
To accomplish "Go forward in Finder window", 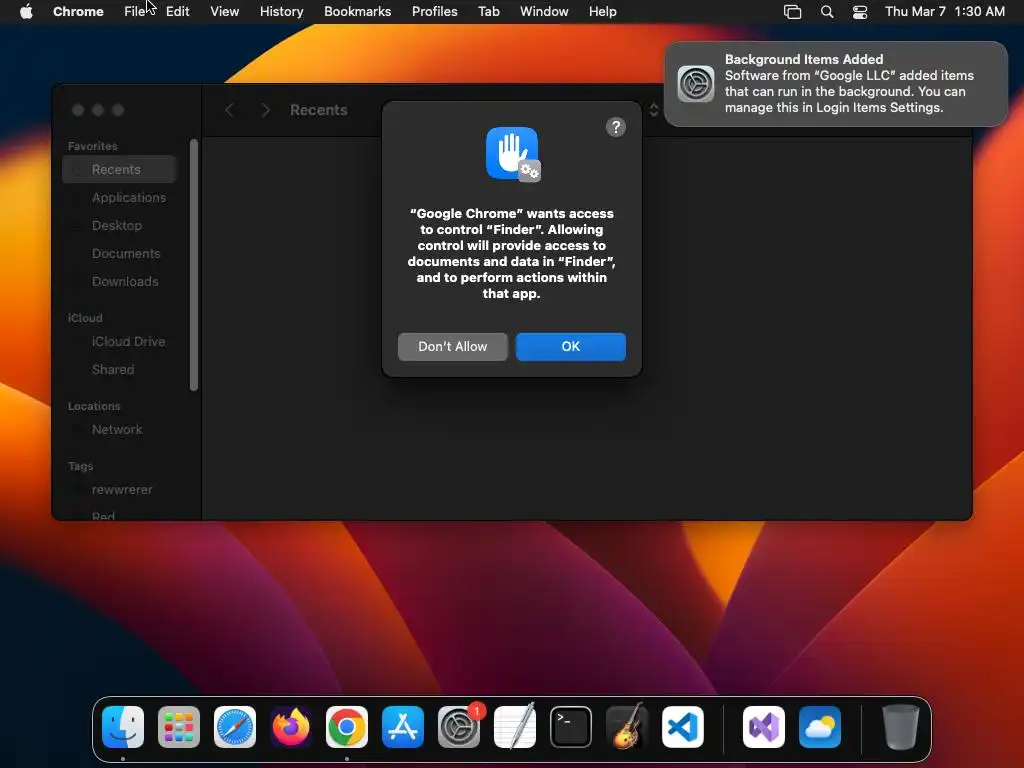I will [265, 110].
